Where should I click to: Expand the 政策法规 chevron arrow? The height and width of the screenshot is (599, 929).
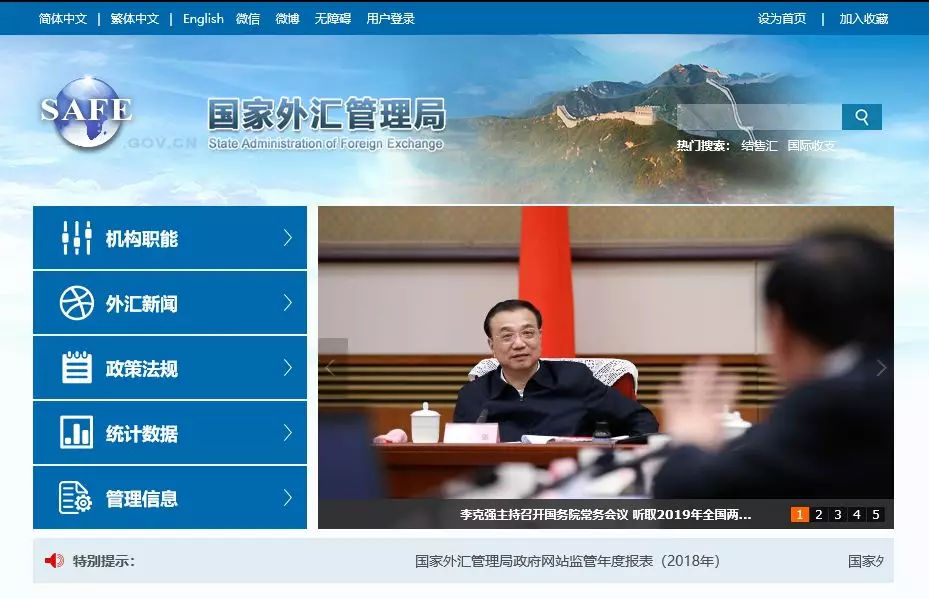pyautogui.click(x=287, y=368)
